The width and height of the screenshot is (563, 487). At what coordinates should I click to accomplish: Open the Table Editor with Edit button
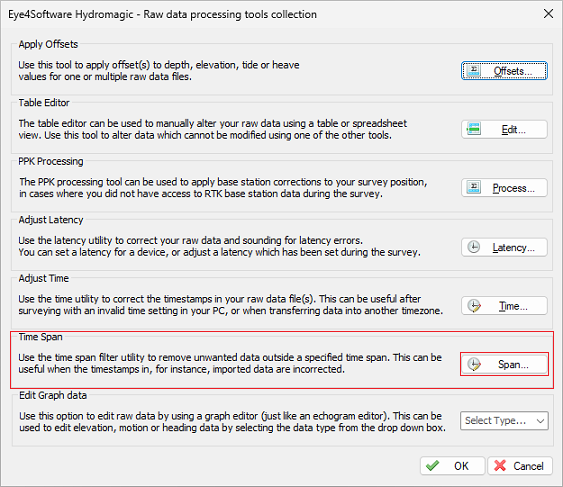(504, 129)
